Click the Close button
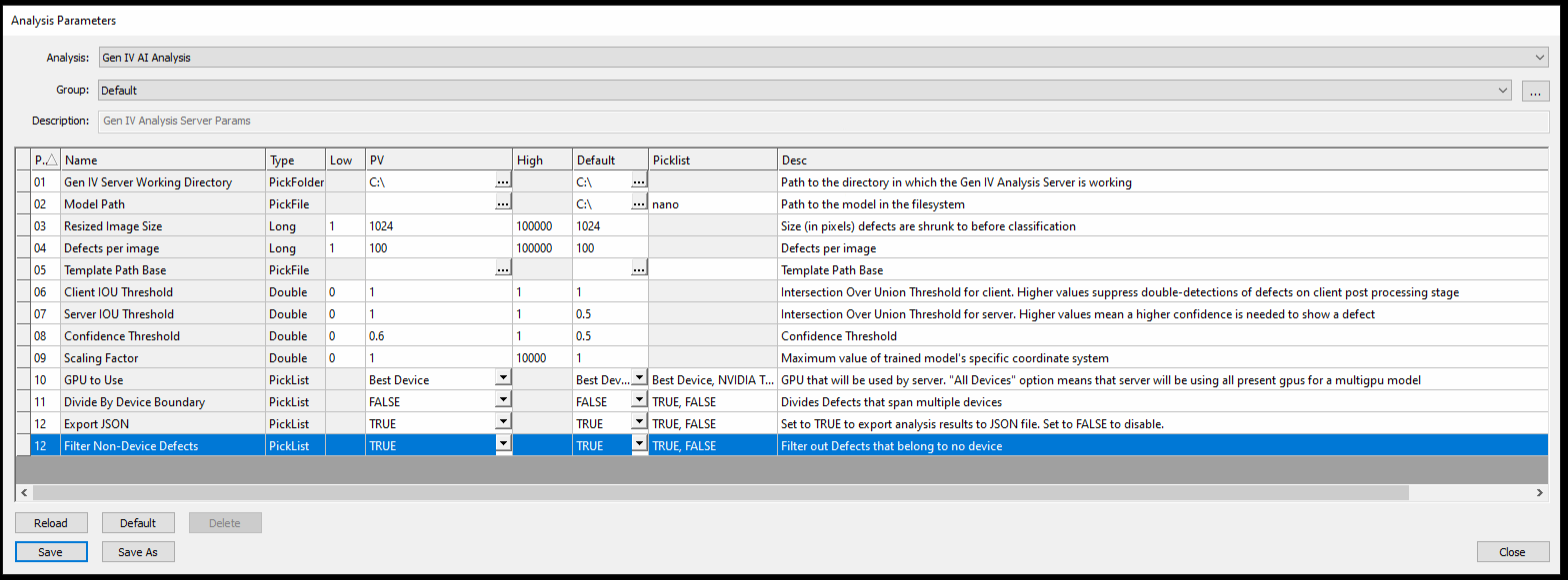The height and width of the screenshot is (580, 1568). (1512, 552)
